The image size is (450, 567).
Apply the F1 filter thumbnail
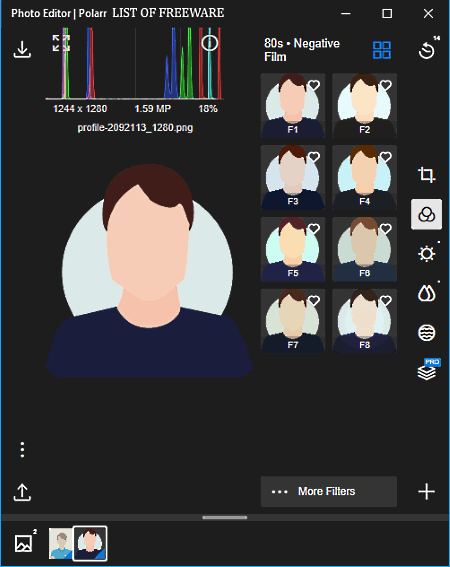coord(293,106)
